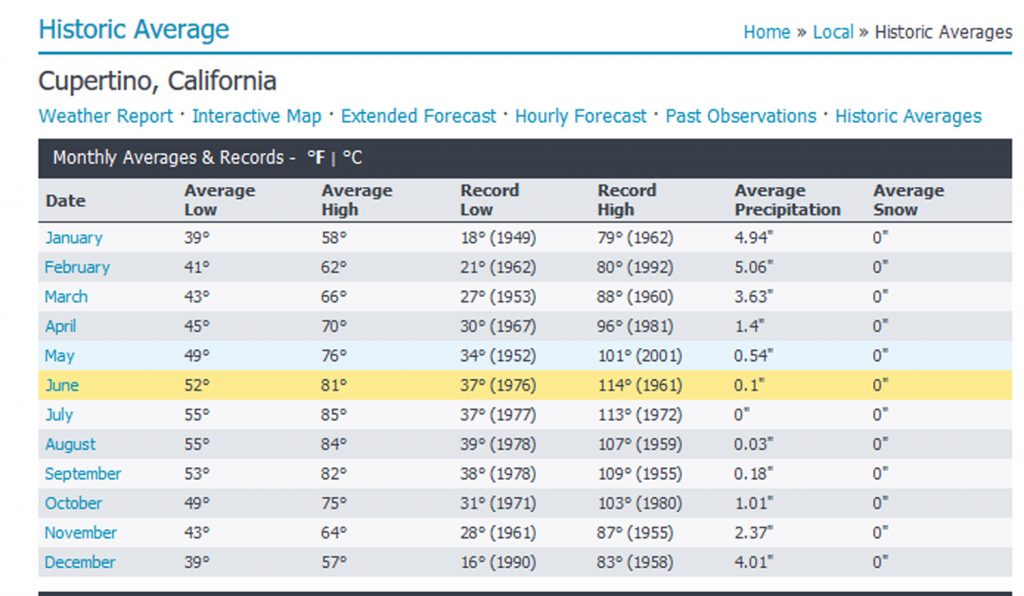Go to the Interactive Map page
1024x596 pixels.
click(x=257, y=116)
